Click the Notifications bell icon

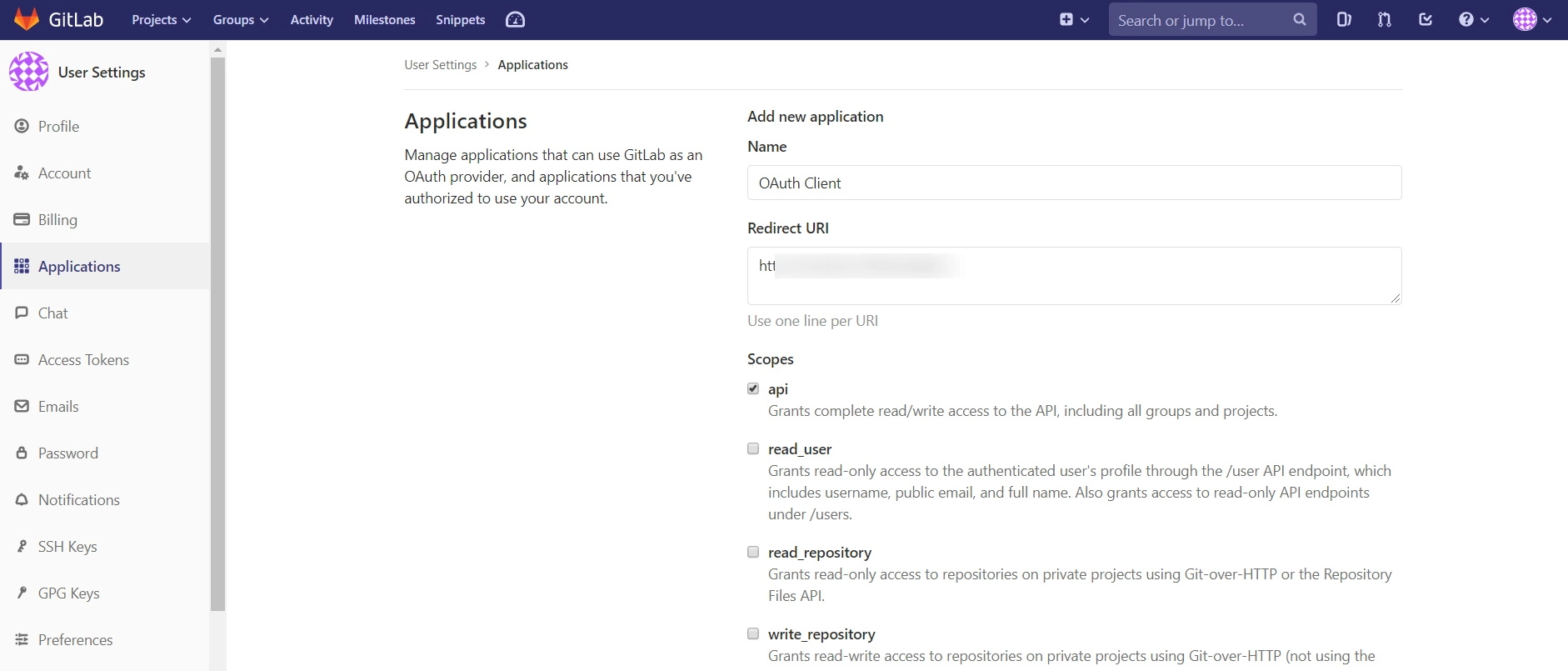coord(22,499)
